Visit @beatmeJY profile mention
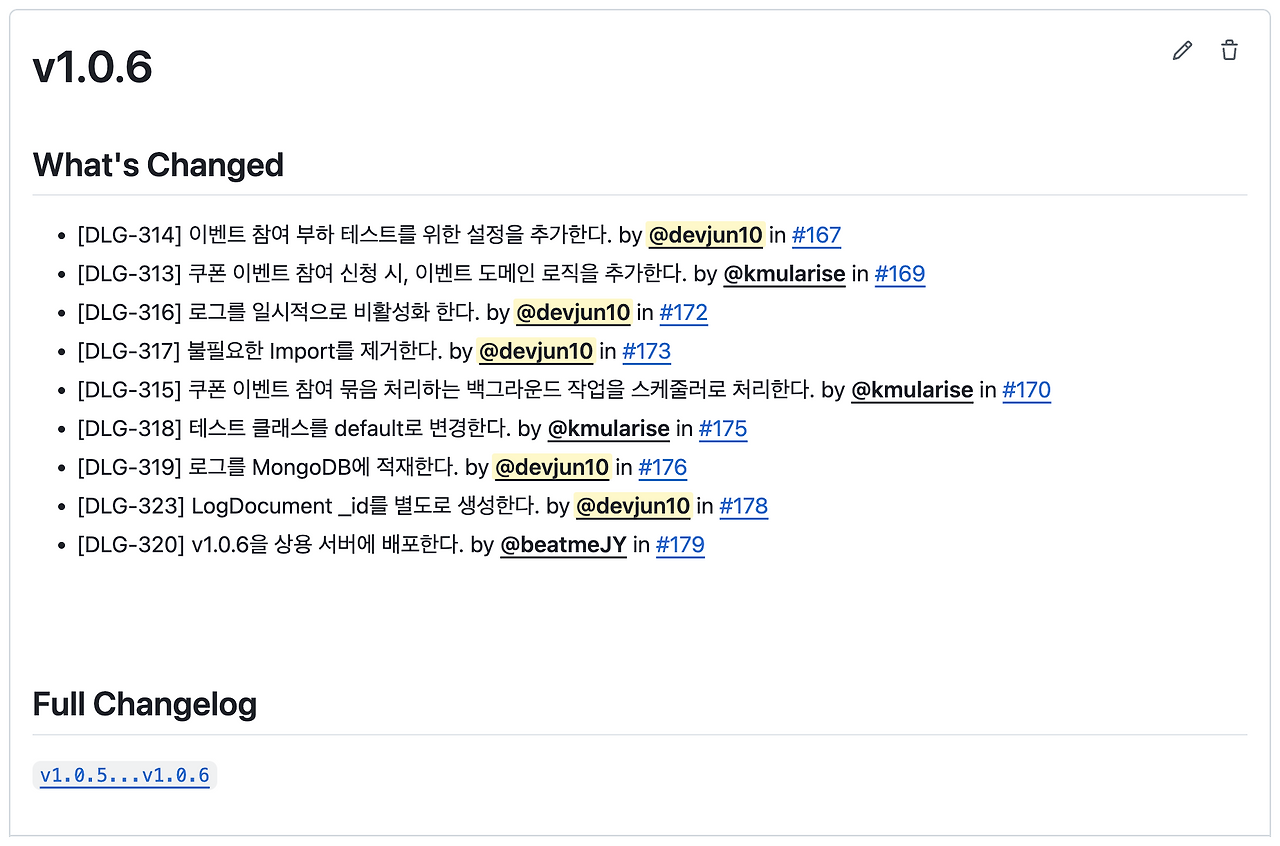Image resolution: width=1280 pixels, height=846 pixels. coord(563,545)
